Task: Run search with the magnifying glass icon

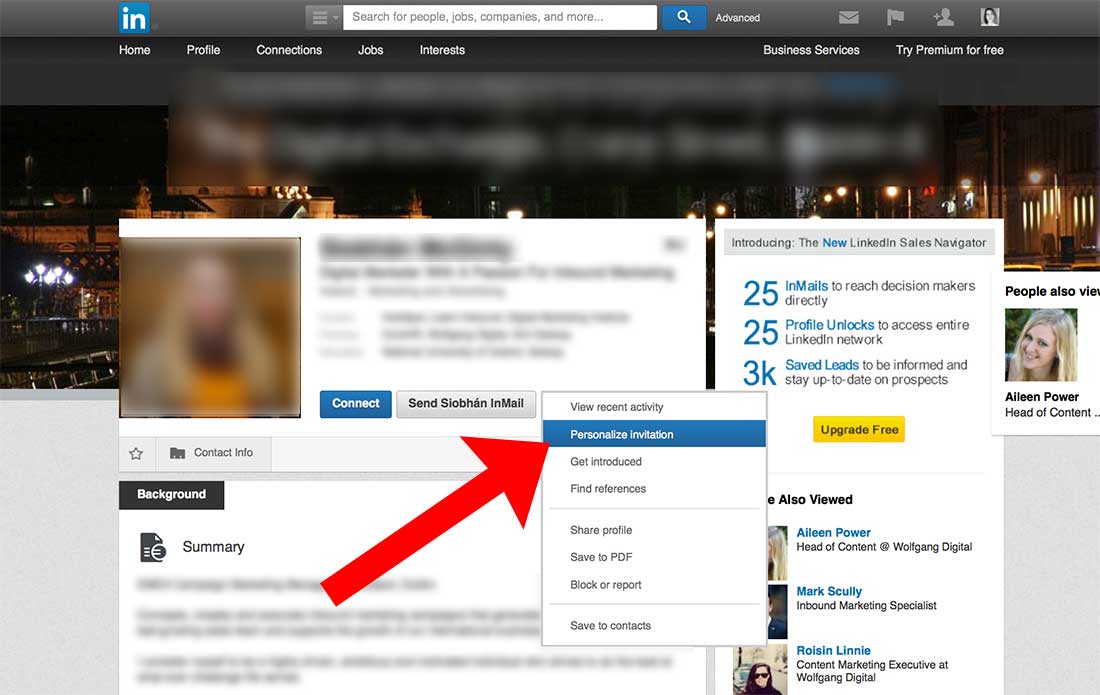Action: (683, 16)
